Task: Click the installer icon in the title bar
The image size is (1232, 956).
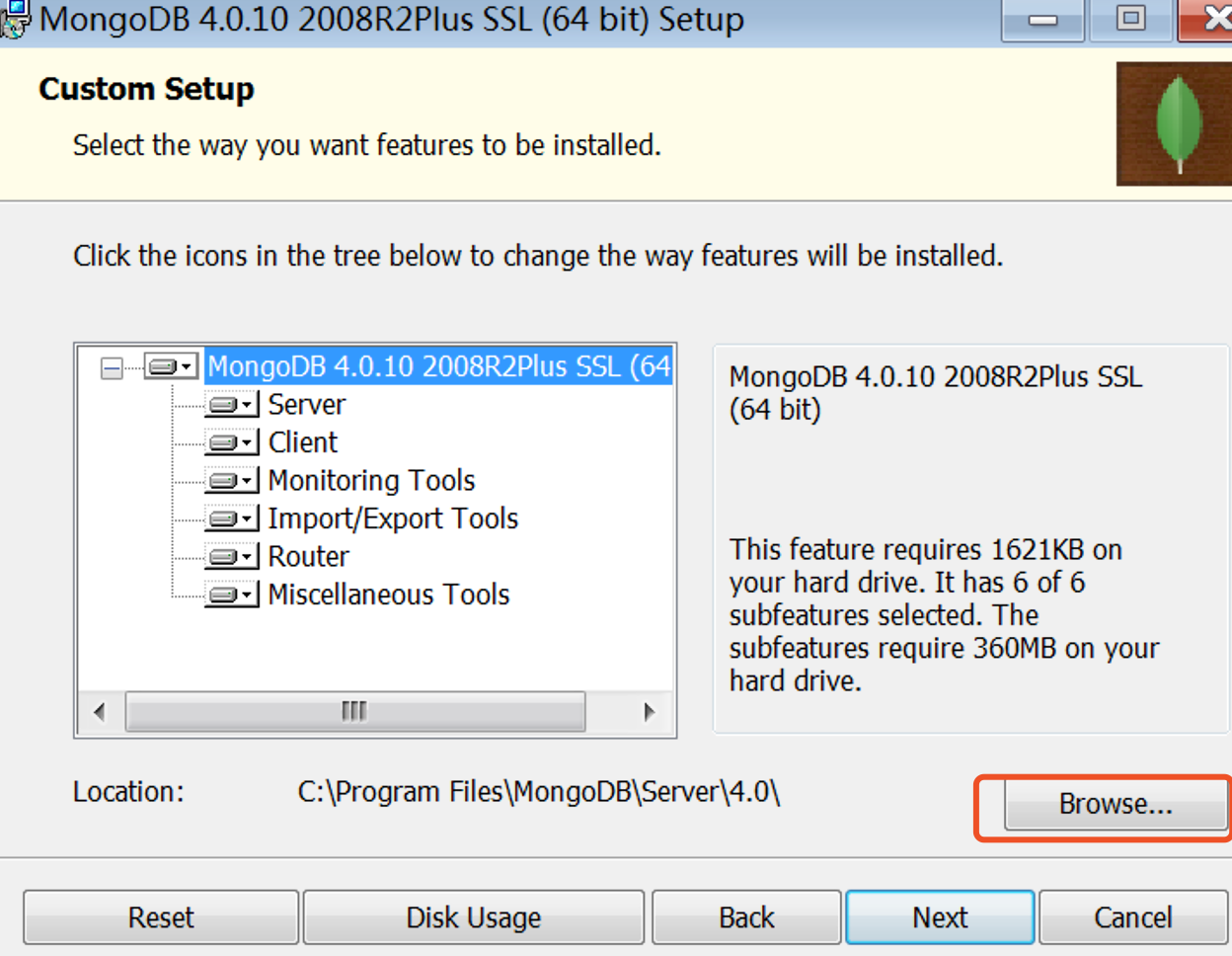Action: click(15, 19)
